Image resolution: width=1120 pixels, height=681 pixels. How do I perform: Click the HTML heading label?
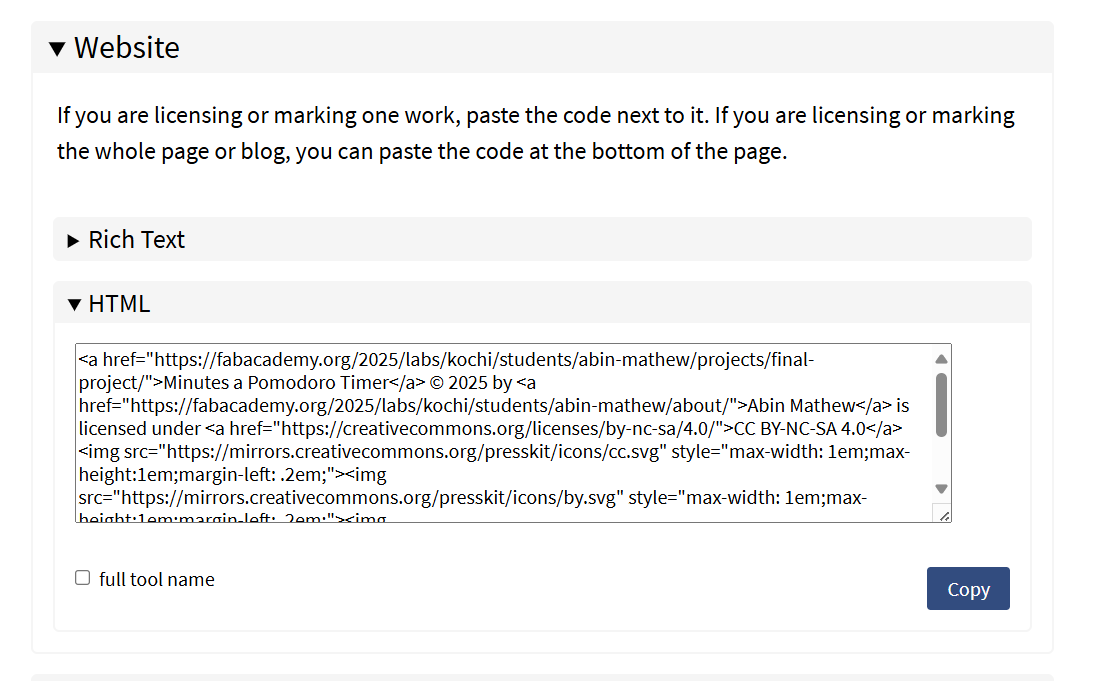[x=119, y=304]
